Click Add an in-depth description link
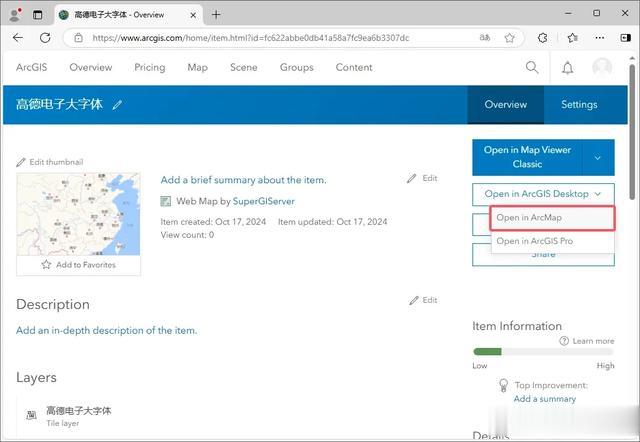Screen dimensions: 640x442 tap(107, 330)
